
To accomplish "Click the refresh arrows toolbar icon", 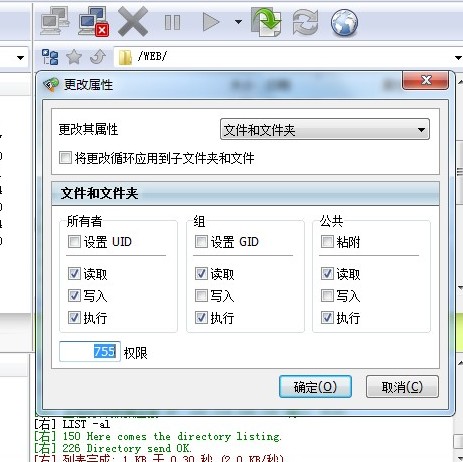I will (x=305, y=22).
